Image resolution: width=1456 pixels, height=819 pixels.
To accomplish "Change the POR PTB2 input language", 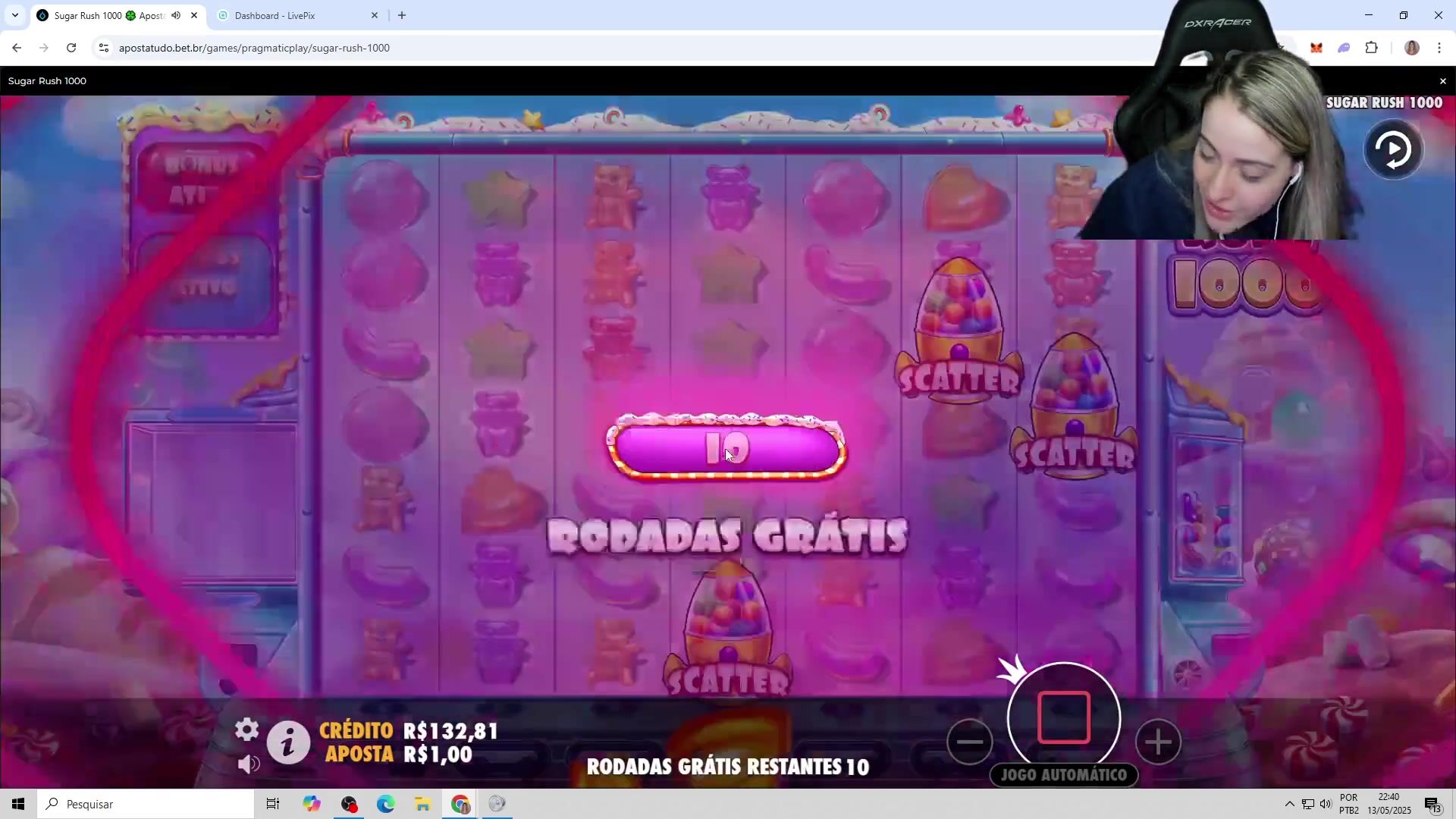I will 1349,804.
